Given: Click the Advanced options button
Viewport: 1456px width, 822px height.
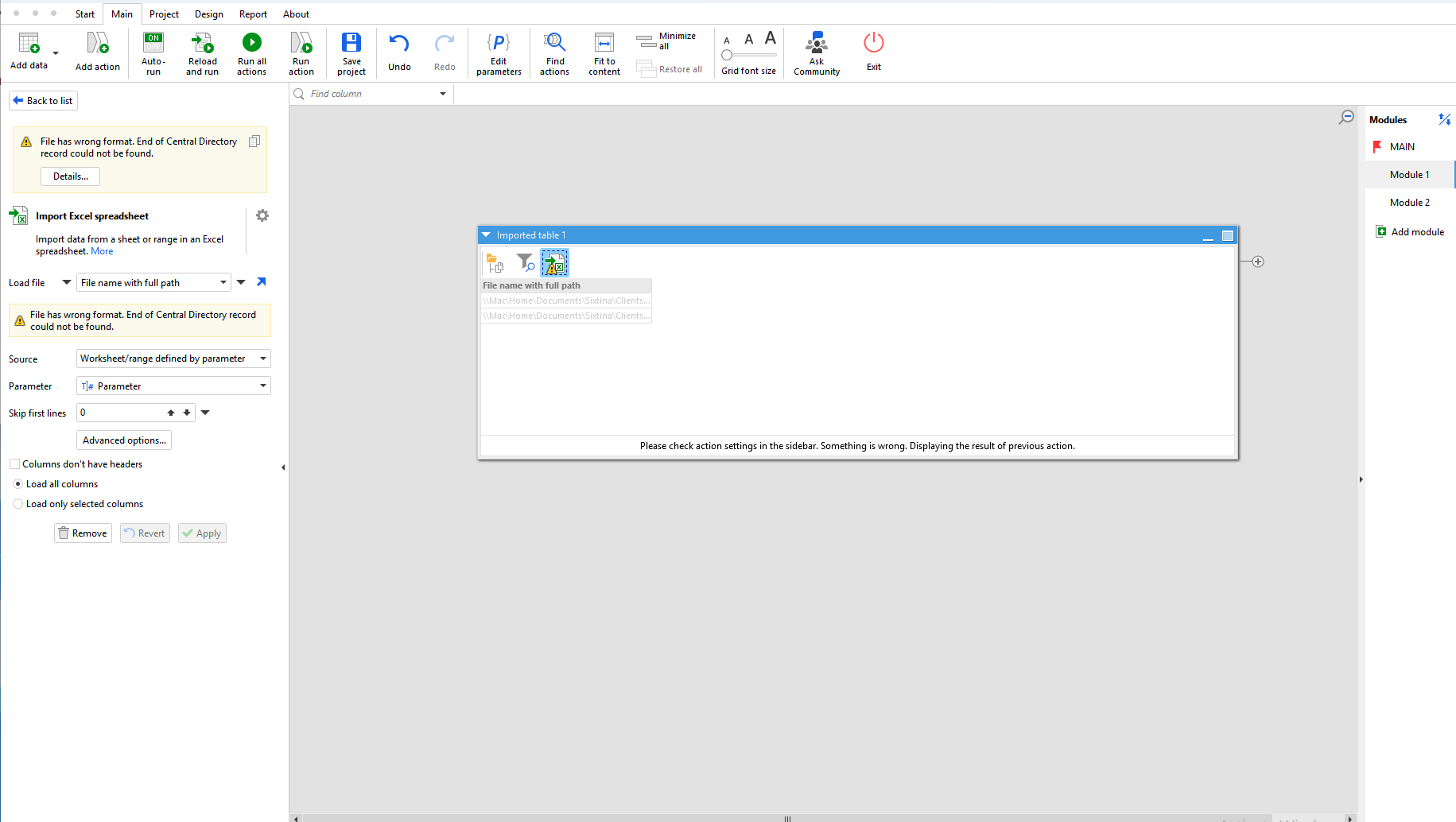Looking at the screenshot, I should 124,440.
